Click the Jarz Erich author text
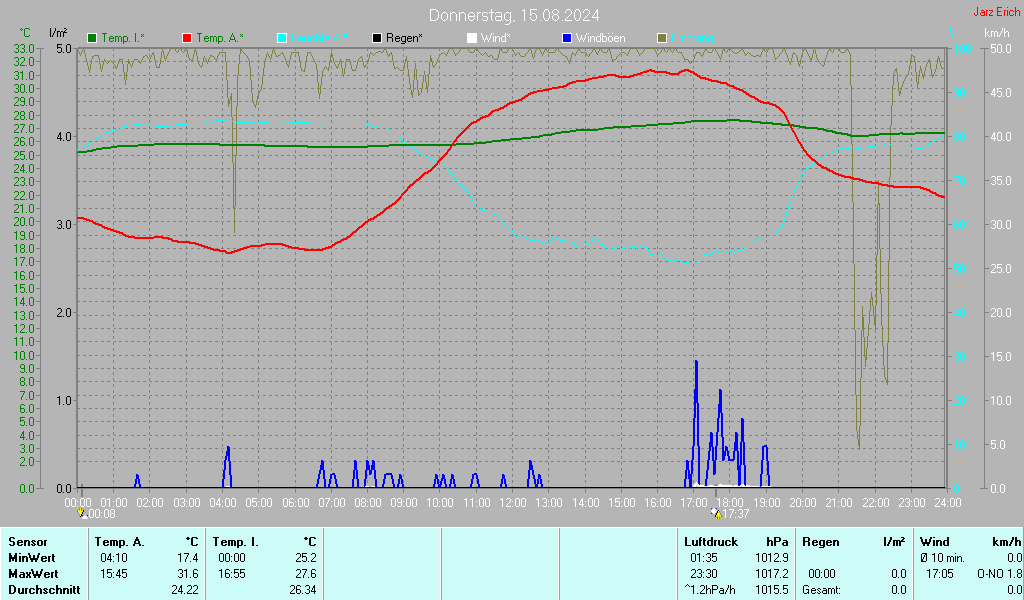This screenshot has width=1024, height=600. coord(996,12)
